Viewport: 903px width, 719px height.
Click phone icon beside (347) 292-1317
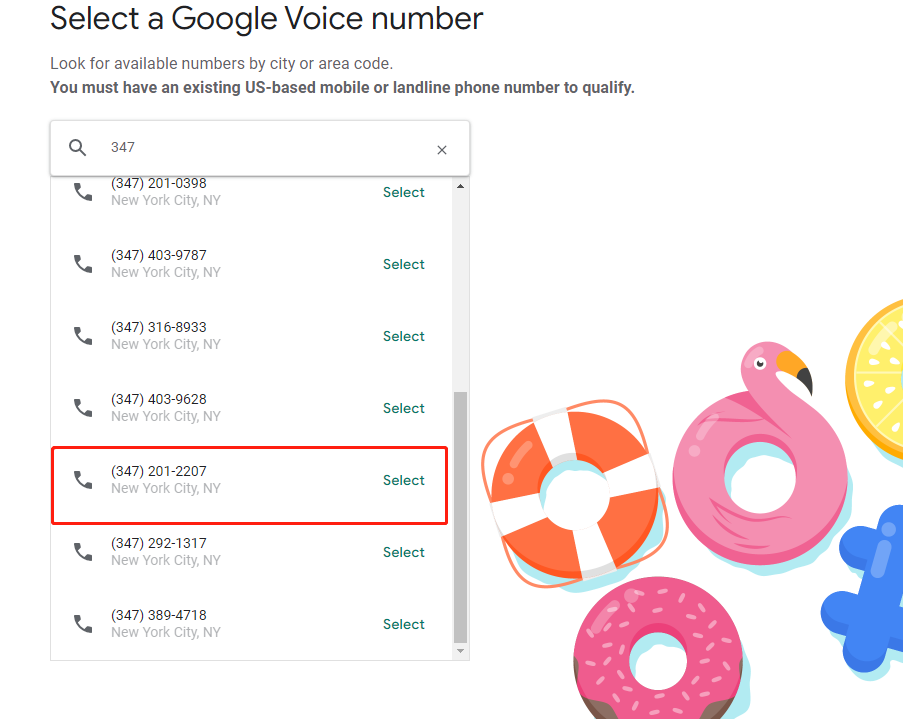(x=83, y=552)
